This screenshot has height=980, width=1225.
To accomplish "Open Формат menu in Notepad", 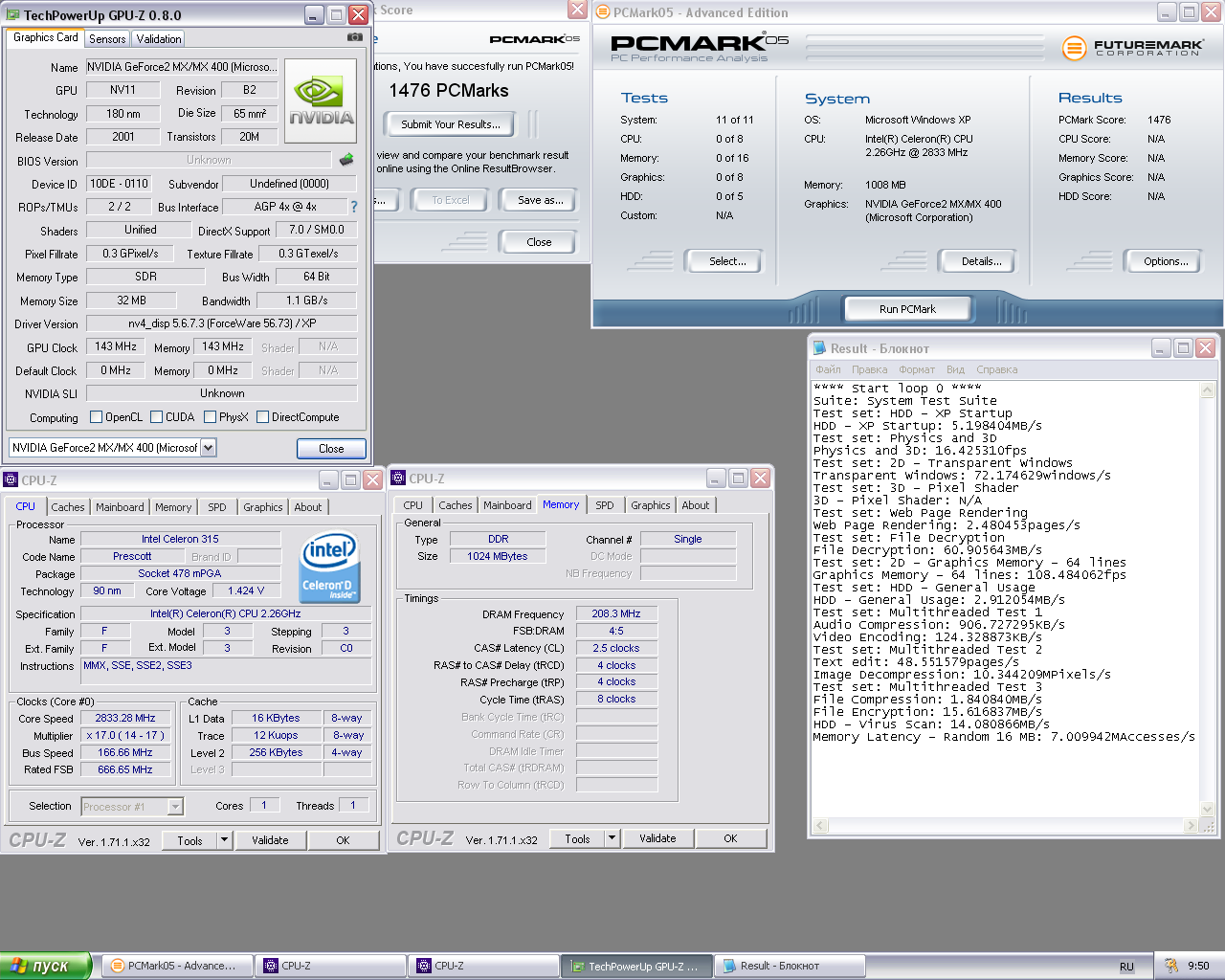I will click(917, 369).
